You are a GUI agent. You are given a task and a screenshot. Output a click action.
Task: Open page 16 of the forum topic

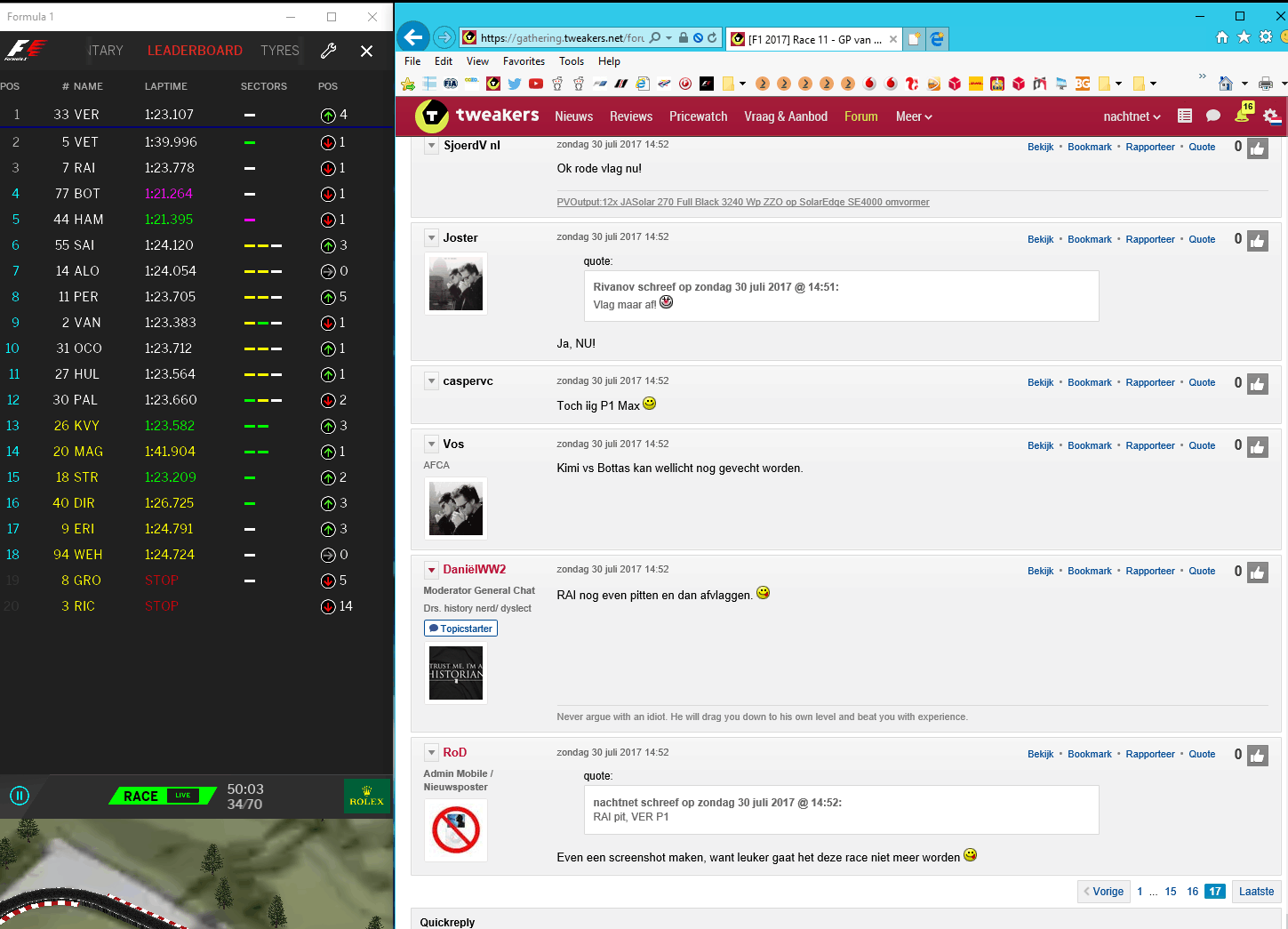point(1192,891)
